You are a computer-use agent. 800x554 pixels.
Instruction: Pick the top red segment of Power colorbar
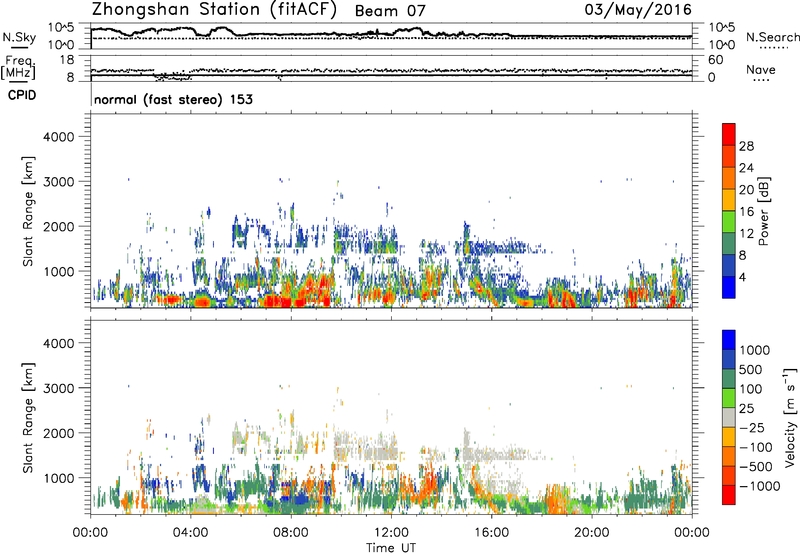click(729, 134)
